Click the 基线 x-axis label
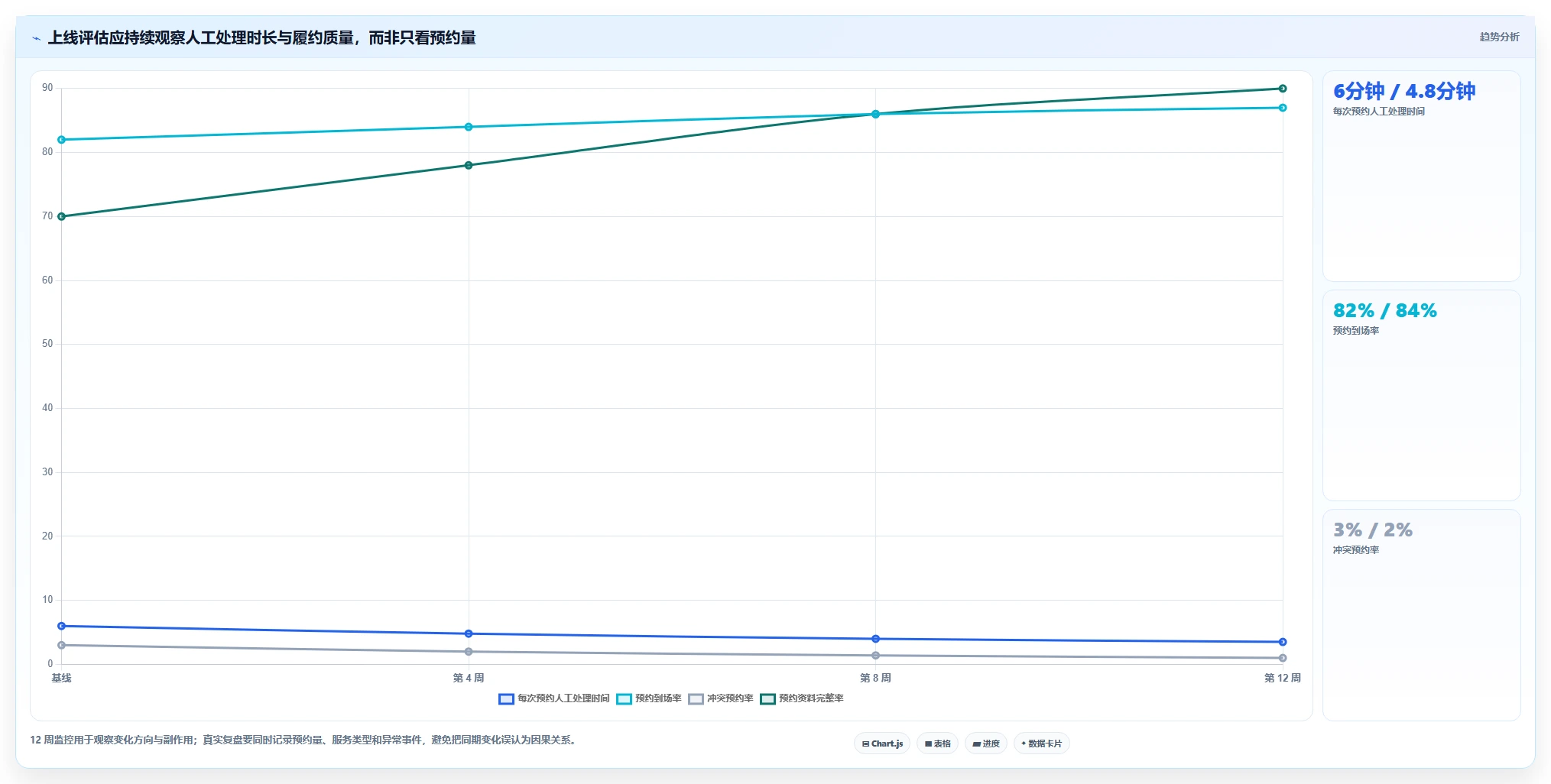Image resolution: width=1551 pixels, height=784 pixels. click(61, 678)
